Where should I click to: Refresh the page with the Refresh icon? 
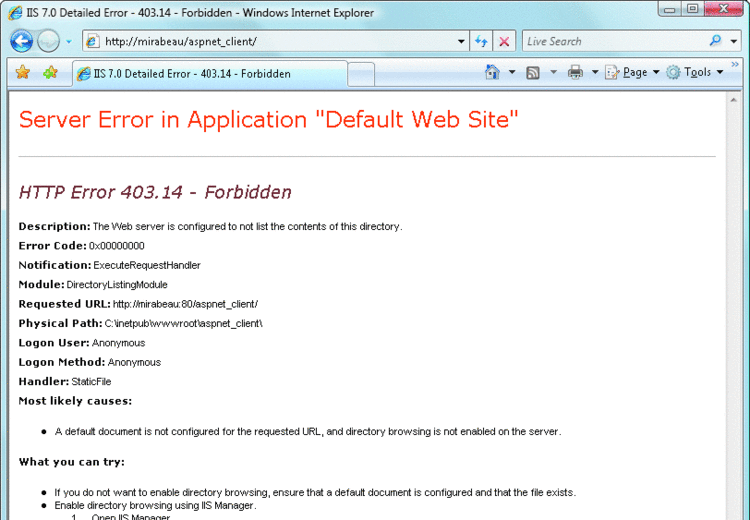pos(481,42)
